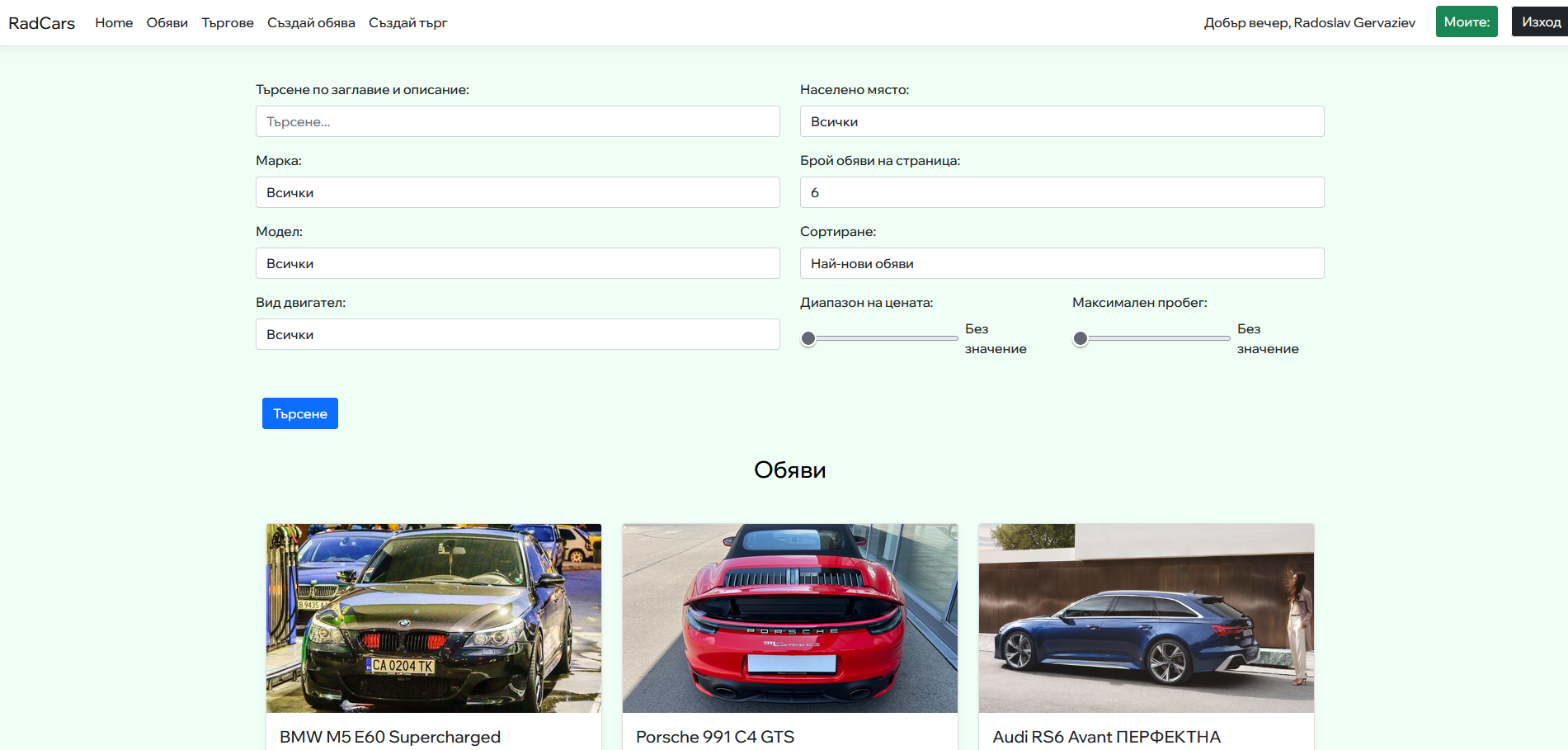Open Създай търг page
Screen dimensions: 1568x750
click(x=407, y=22)
